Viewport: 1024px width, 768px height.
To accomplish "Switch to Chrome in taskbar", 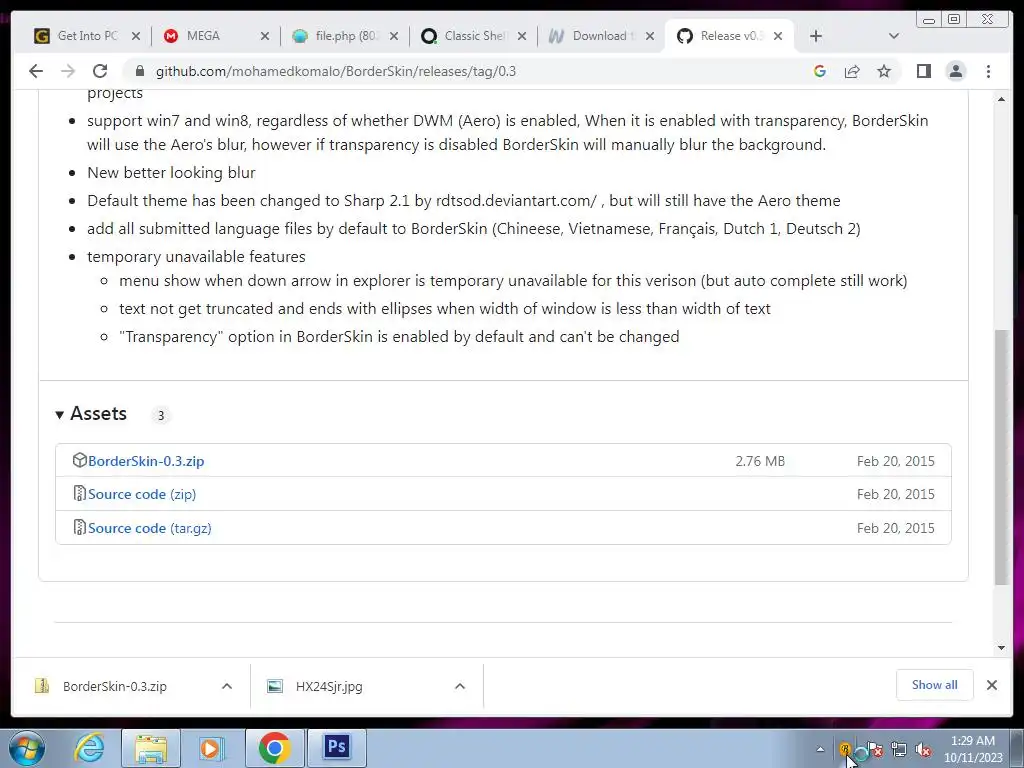I will pyautogui.click(x=274, y=748).
